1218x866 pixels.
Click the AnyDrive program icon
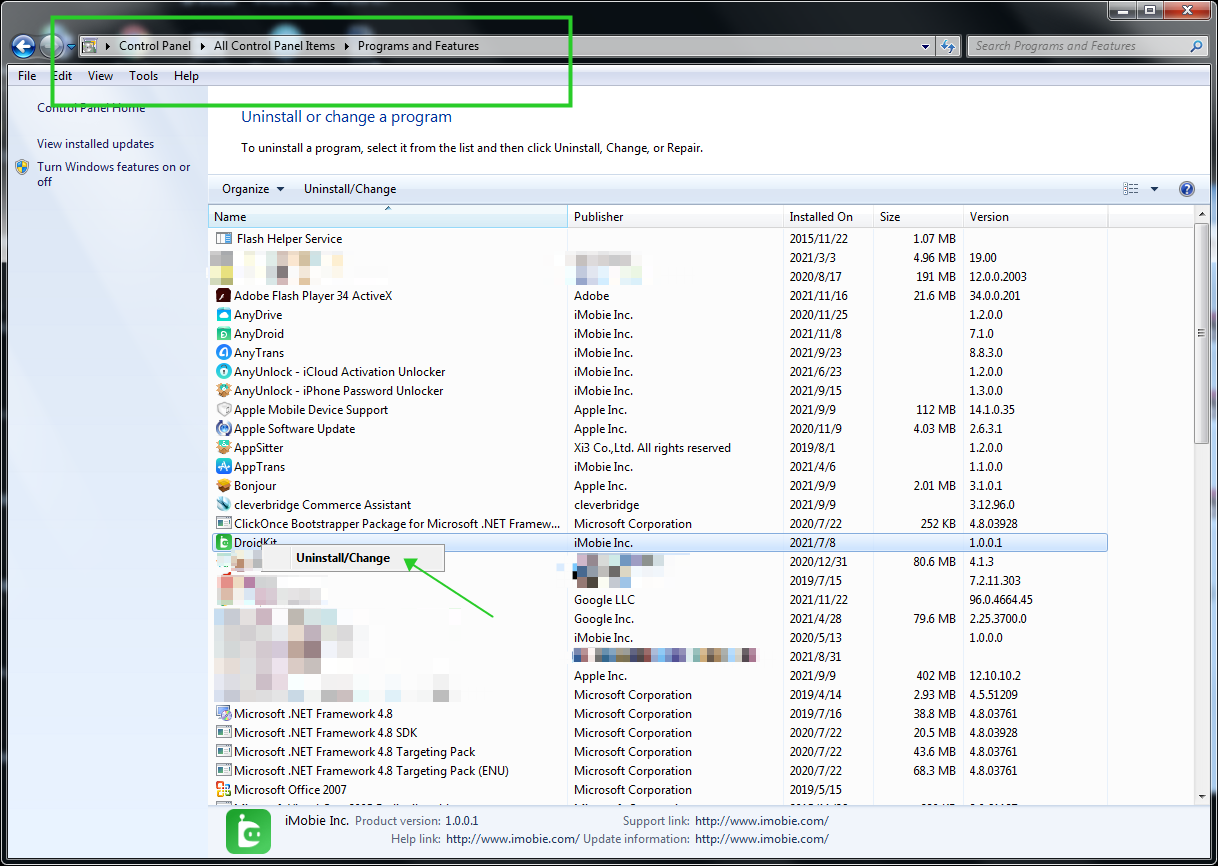224,315
